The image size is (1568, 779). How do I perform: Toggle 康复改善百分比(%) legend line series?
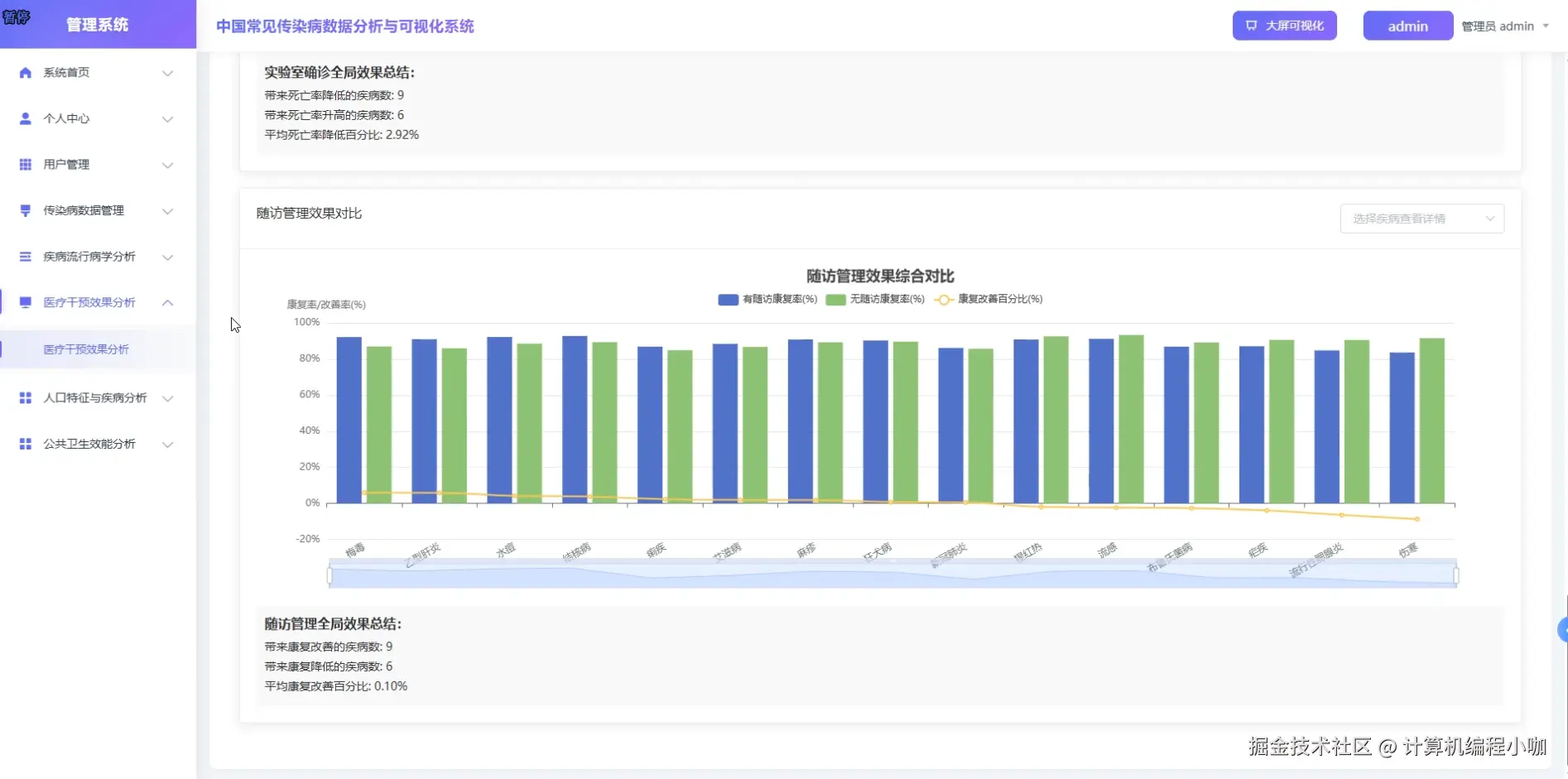tap(988, 299)
